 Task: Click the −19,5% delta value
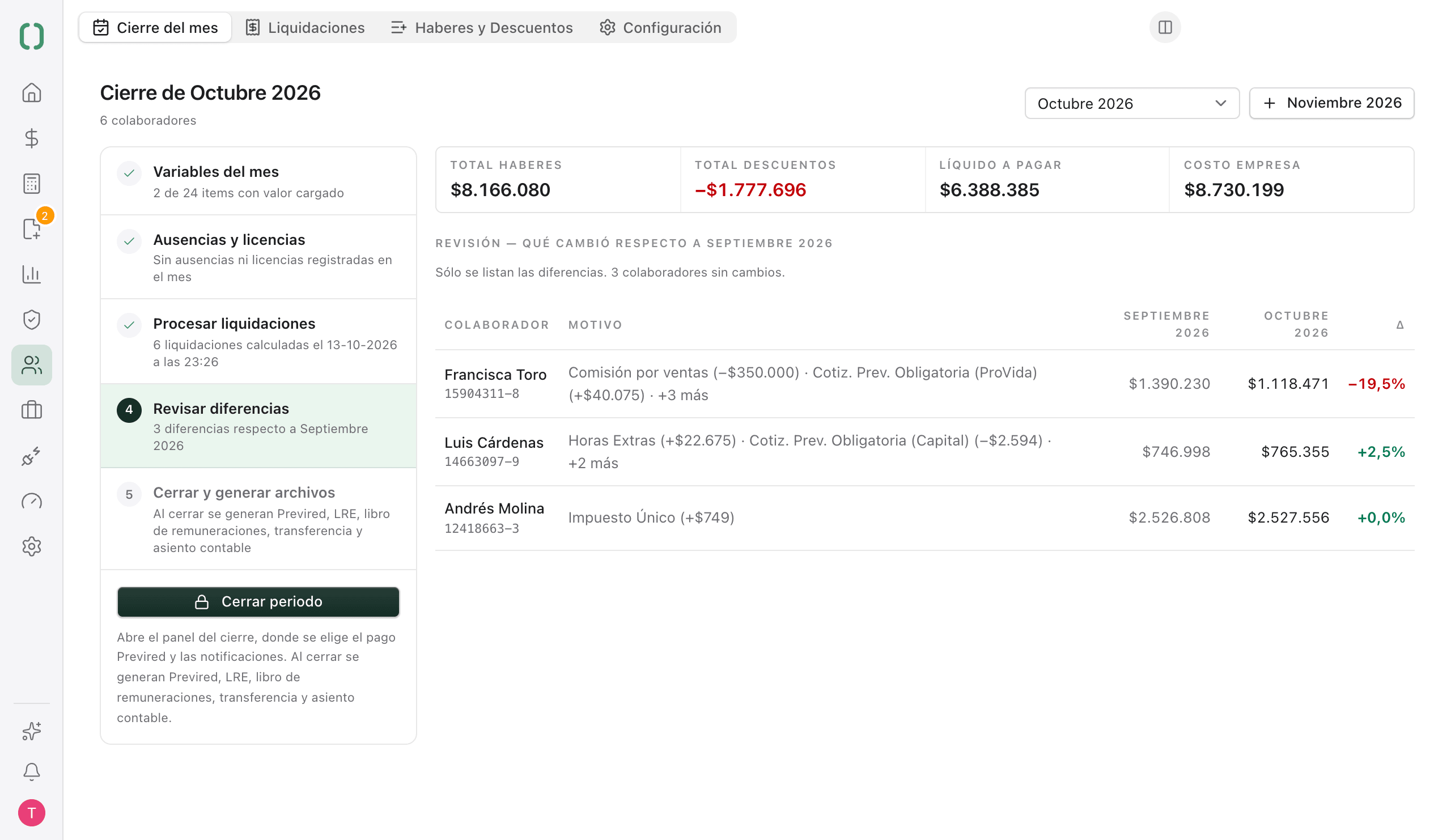coord(1376,384)
